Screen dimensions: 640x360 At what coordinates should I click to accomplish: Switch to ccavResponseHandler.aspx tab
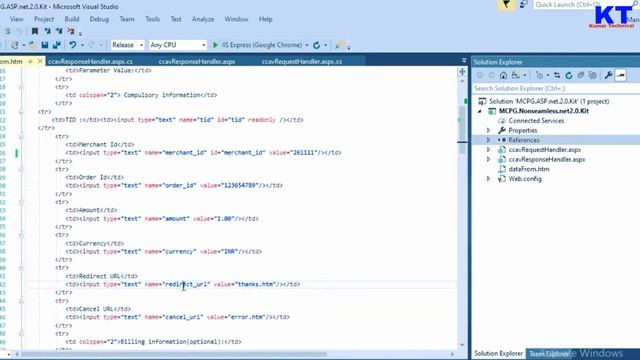[197, 62]
